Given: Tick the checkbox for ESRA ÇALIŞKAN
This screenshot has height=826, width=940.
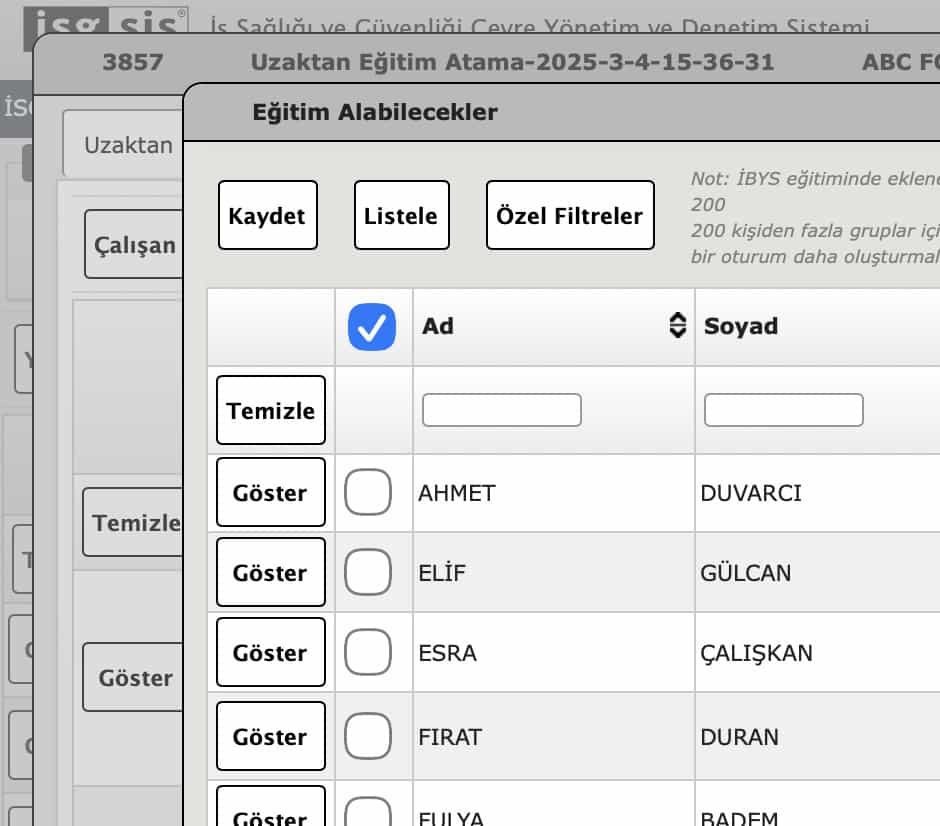Looking at the screenshot, I should [x=368, y=653].
